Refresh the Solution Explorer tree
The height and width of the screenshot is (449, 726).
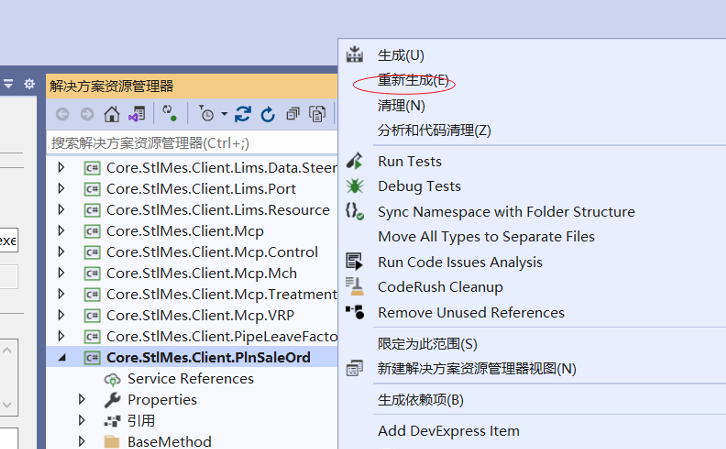pyautogui.click(x=267, y=114)
